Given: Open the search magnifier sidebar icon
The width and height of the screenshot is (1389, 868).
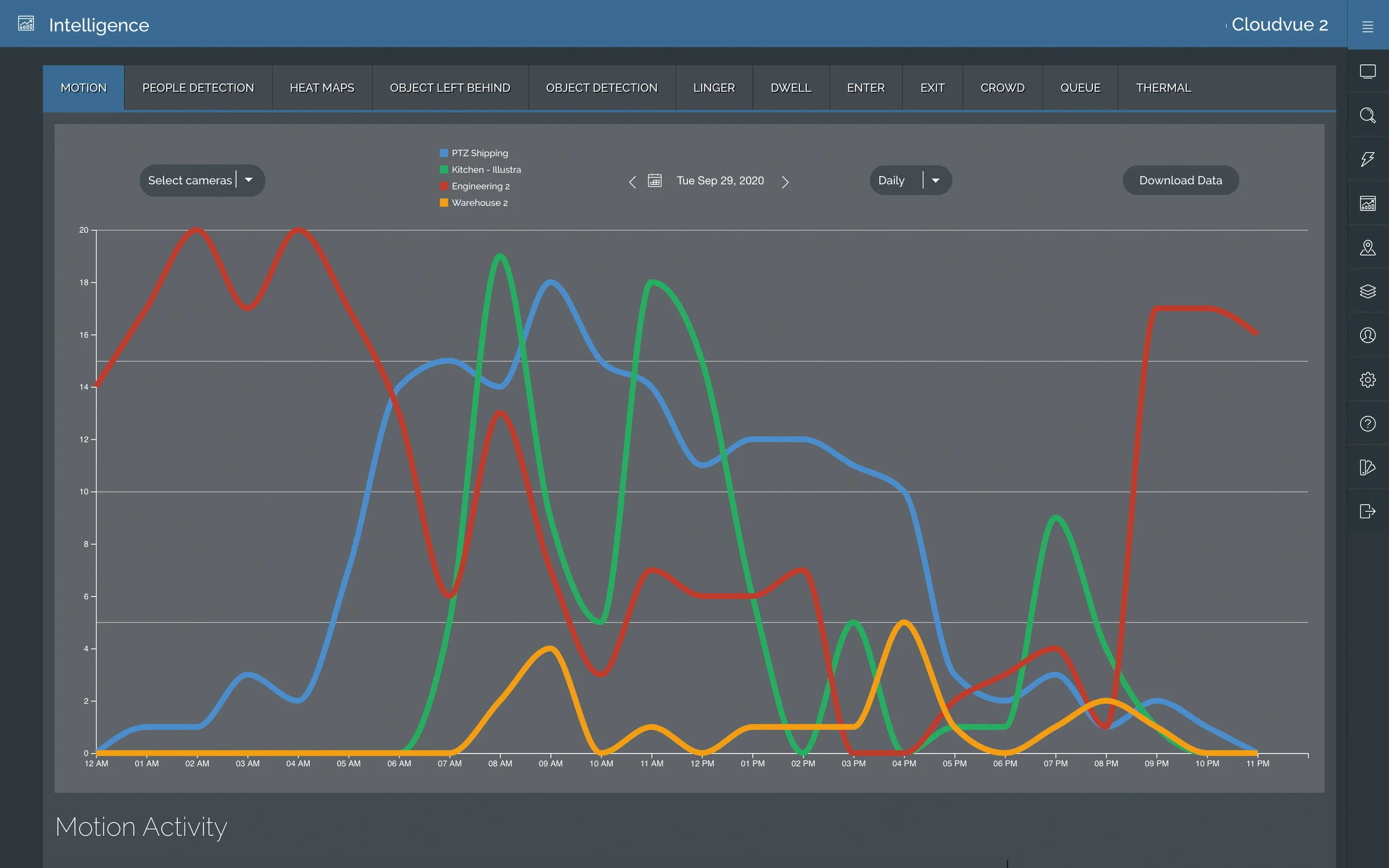Looking at the screenshot, I should [1367, 116].
